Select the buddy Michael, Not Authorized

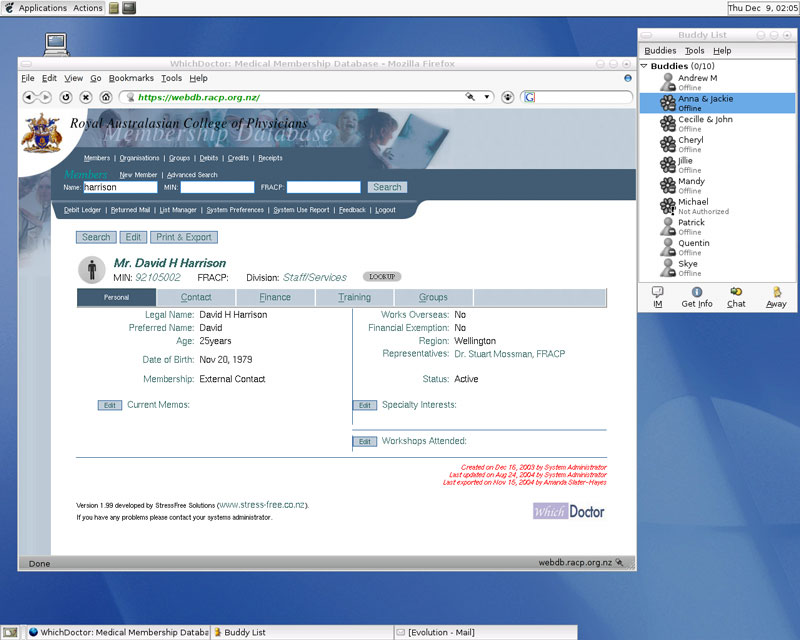tap(717, 206)
